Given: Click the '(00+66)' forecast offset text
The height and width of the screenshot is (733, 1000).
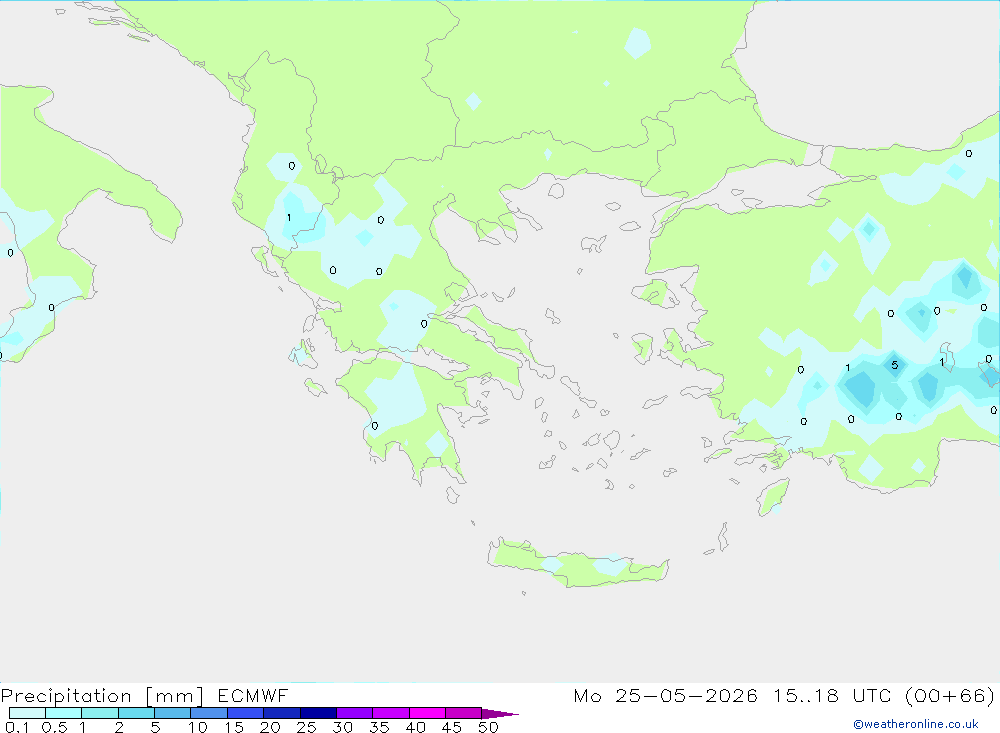Looking at the screenshot, I should 949,695.
